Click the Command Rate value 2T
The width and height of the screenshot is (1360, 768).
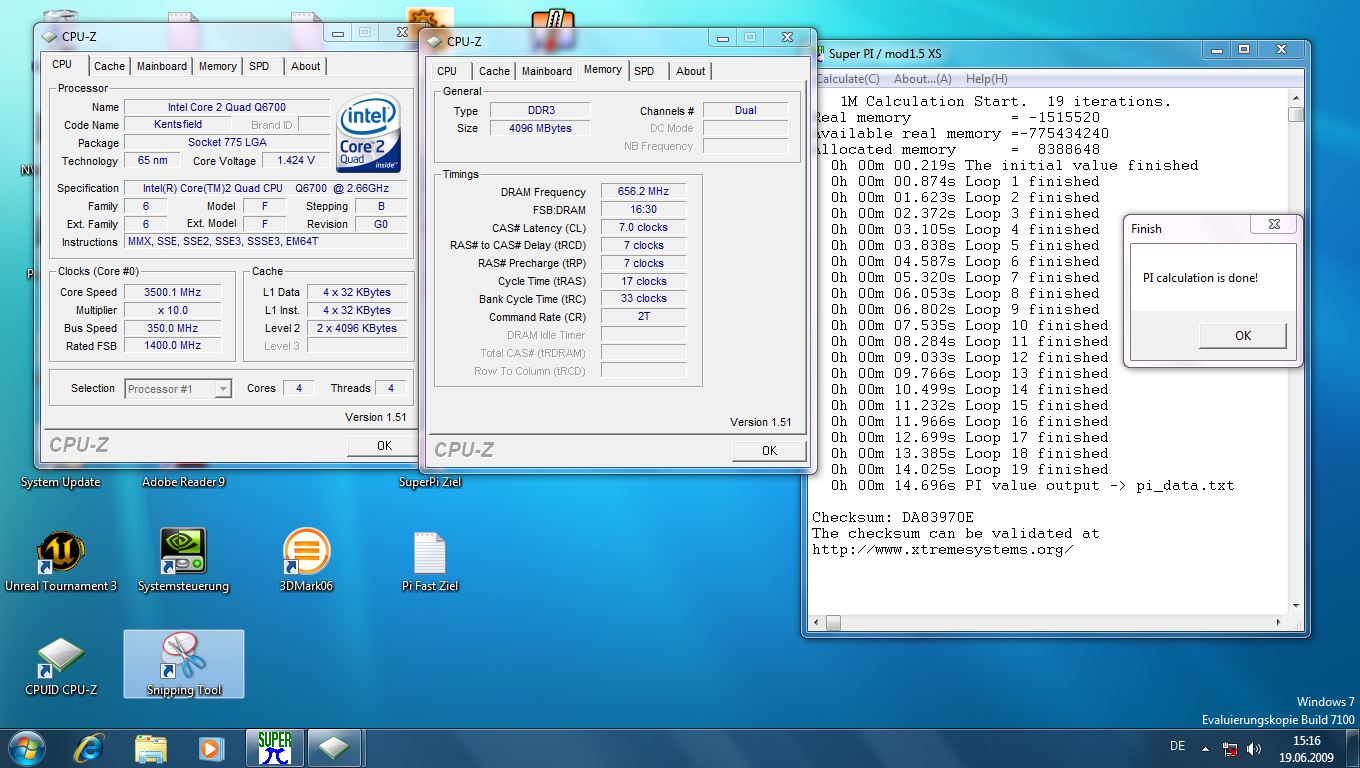point(643,317)
